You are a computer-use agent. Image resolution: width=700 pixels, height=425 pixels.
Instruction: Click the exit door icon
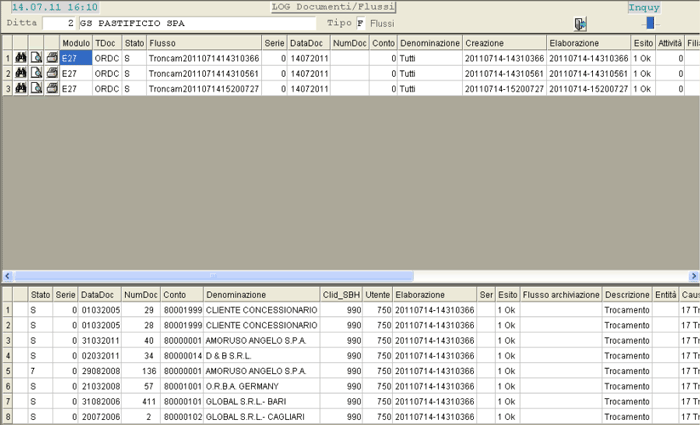(x=580, y=23)
